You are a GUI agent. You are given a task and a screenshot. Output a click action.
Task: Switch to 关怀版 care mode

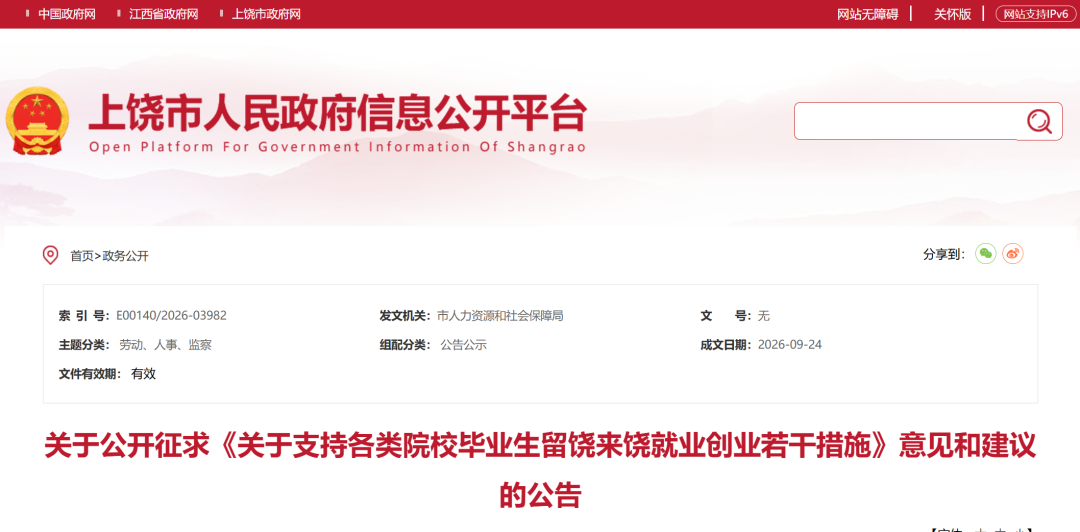point(953,14)
